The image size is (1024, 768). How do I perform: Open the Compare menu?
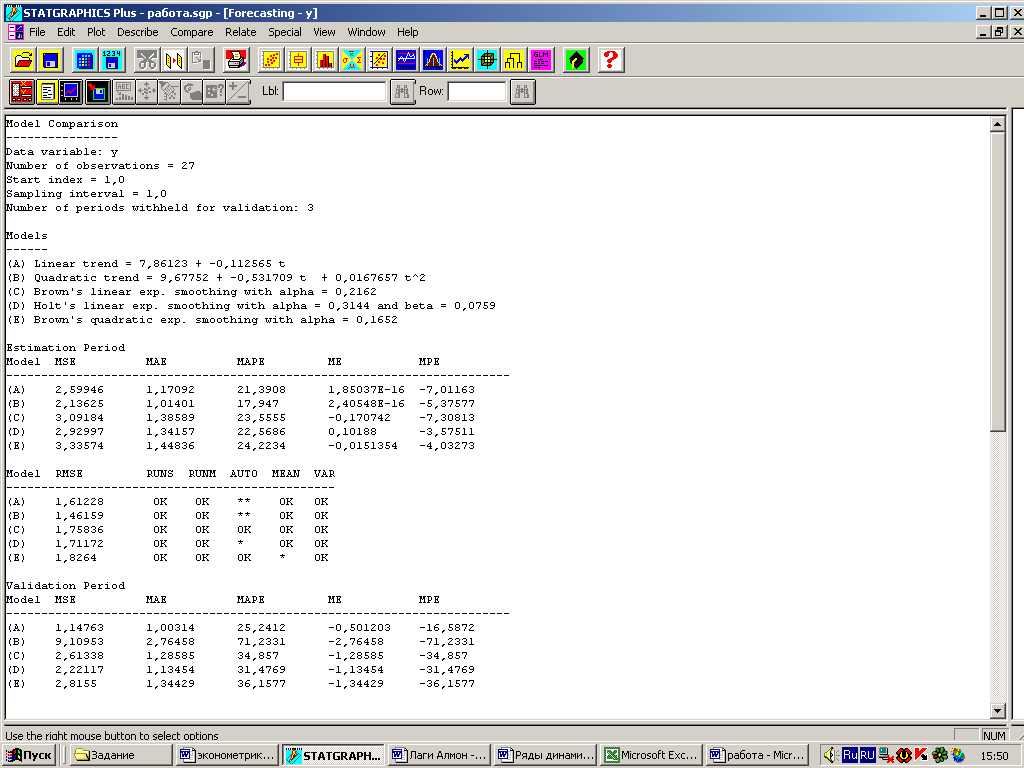click(192, 32)
